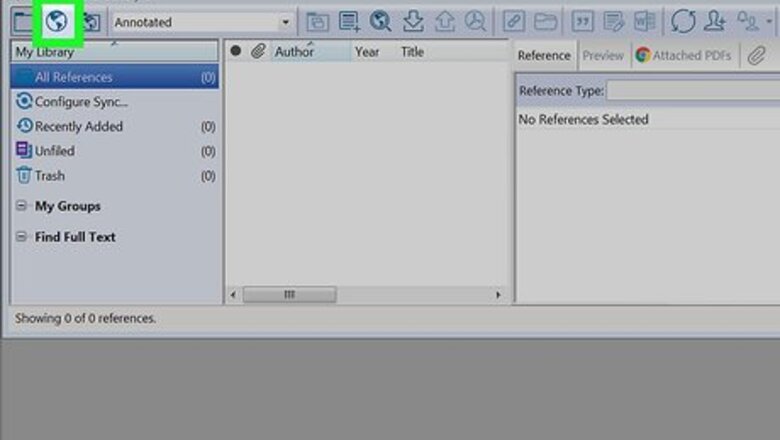Click the Activity Feed people icon
Viewport: 780px width, 440px height.
[x=748, y=21]
